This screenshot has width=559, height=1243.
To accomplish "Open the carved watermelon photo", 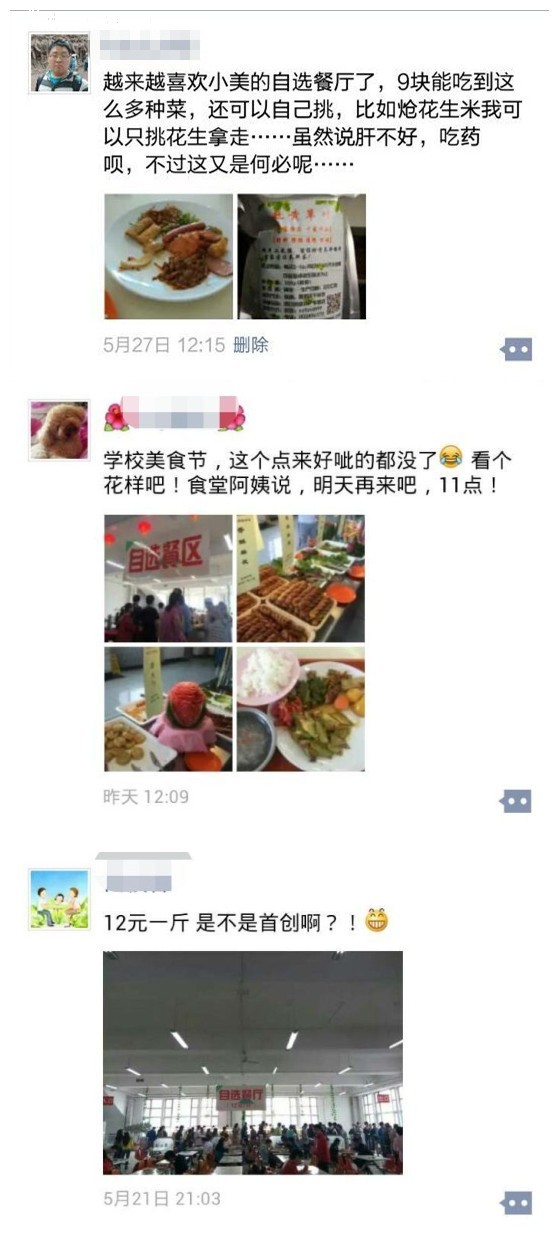I will tap(168, 709).
